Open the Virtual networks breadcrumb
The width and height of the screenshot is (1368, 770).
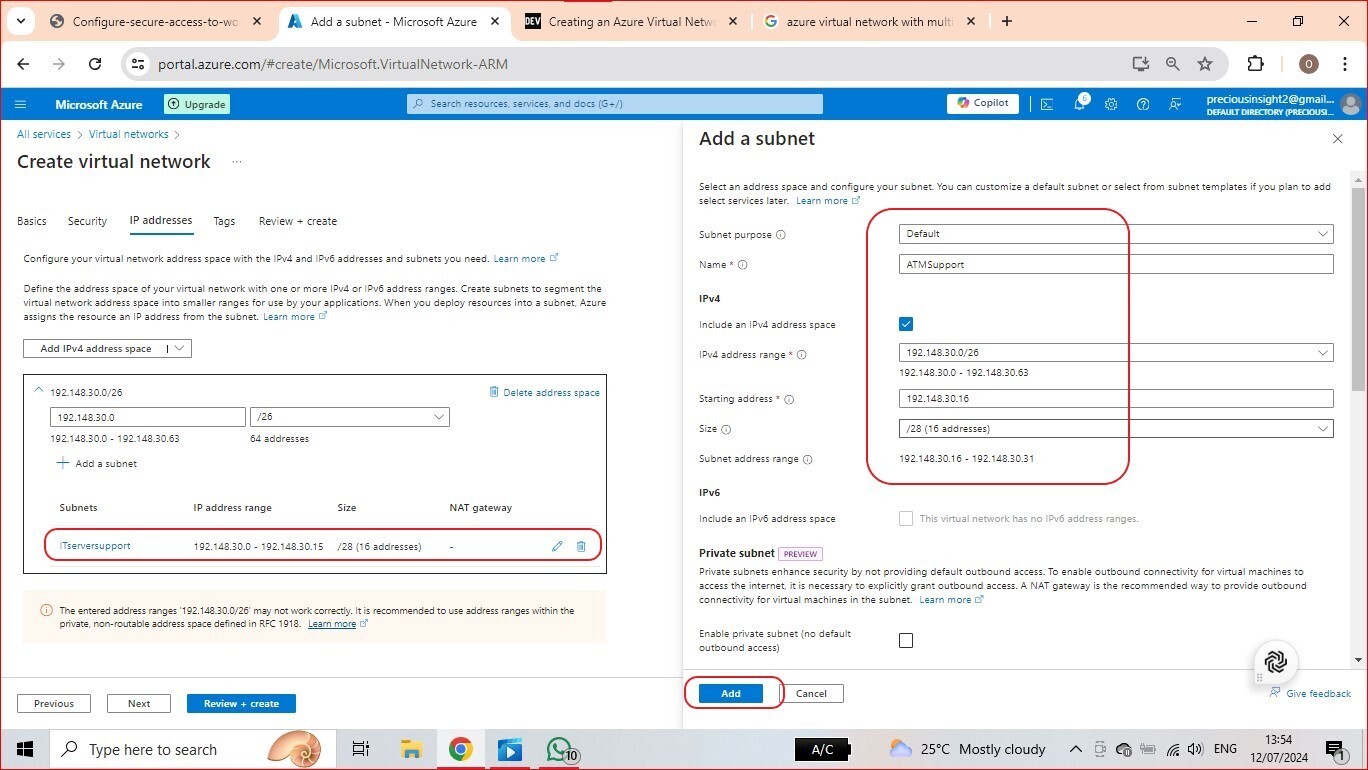tap(129, 134)
